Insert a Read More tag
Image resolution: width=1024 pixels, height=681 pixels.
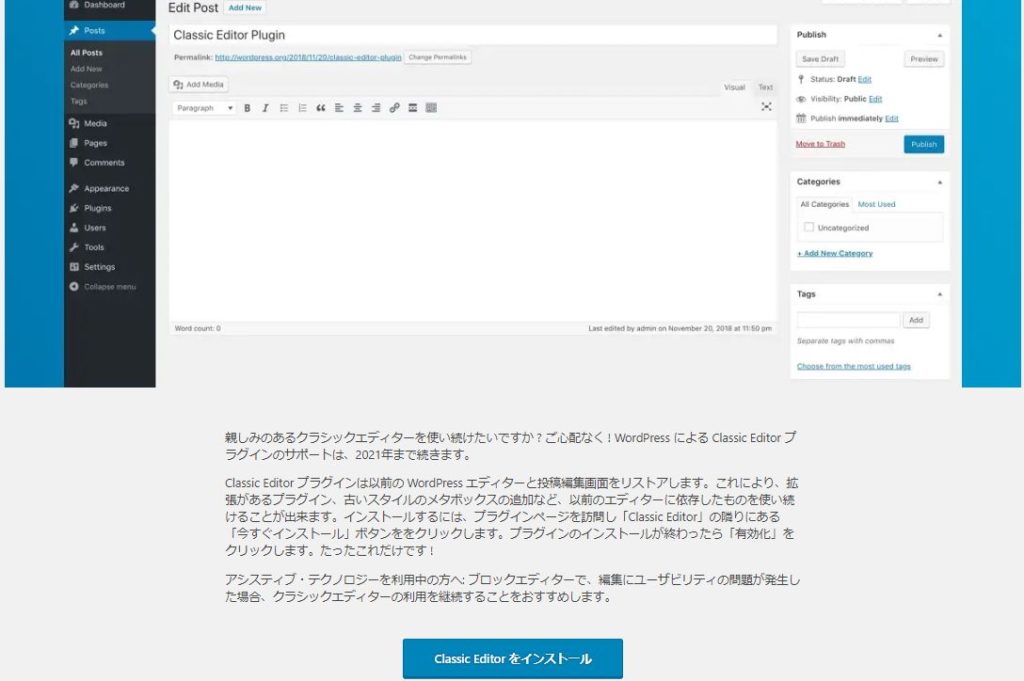(x=413, y=108)
